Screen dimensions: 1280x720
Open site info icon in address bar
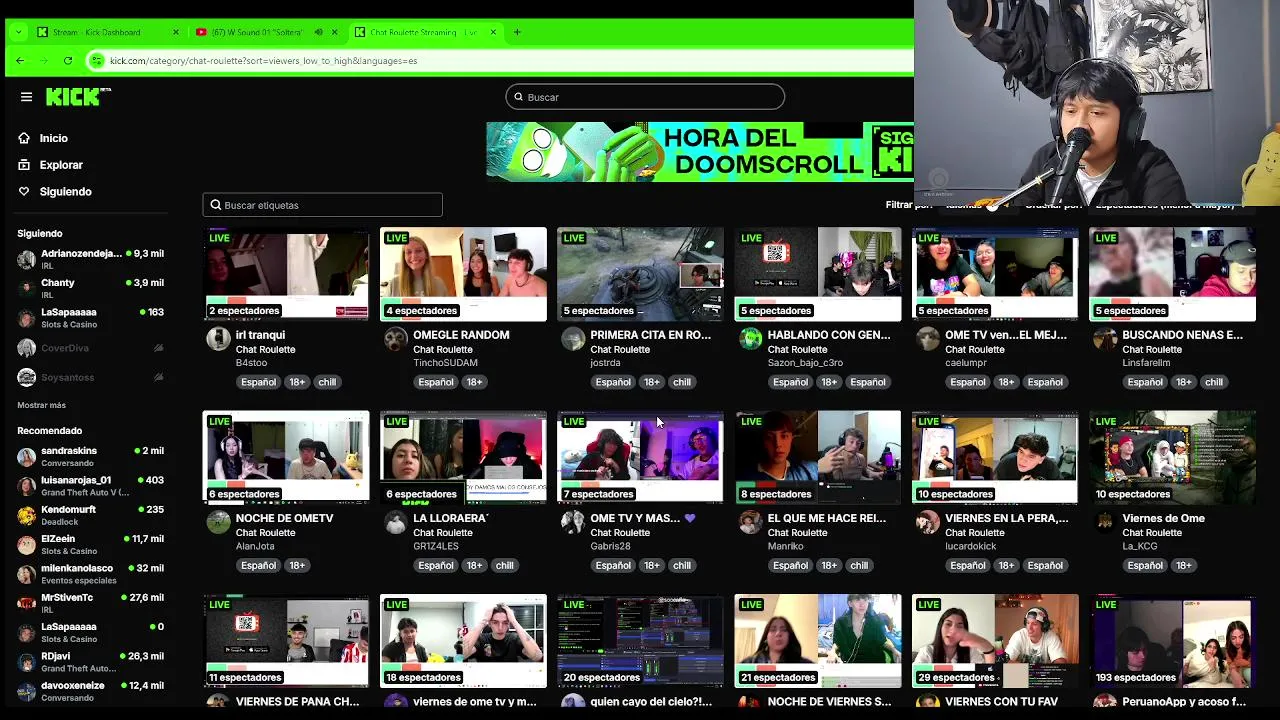(x=97, y=61)
